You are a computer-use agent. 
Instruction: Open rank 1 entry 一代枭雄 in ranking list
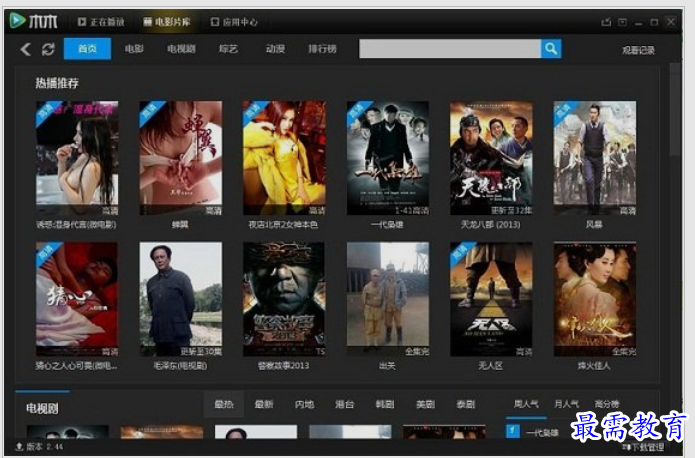pyautogui.click(x=542, y=432)
